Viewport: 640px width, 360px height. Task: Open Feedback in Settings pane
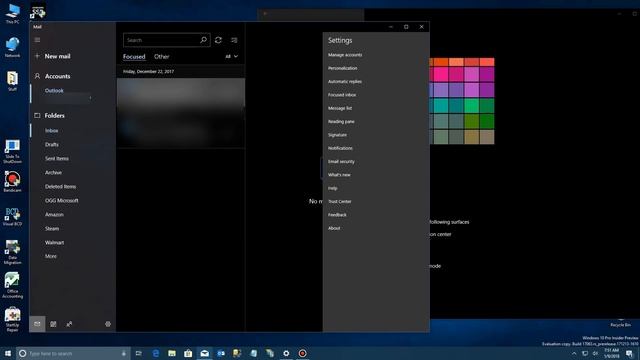click(337, 215)
